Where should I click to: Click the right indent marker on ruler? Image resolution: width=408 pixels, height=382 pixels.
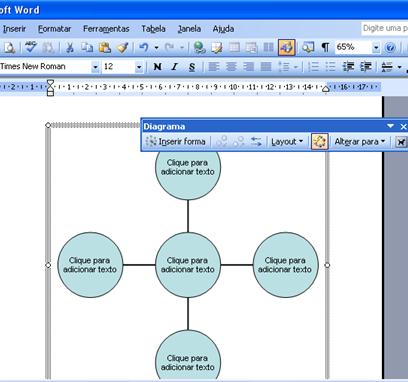pos(326,89)
